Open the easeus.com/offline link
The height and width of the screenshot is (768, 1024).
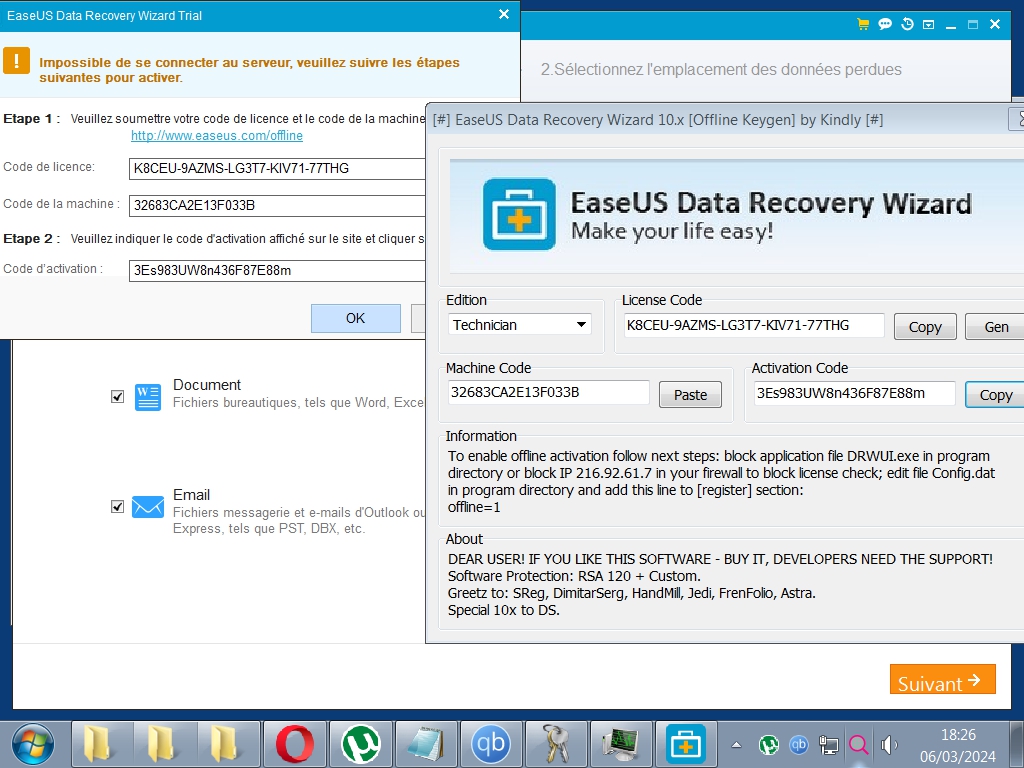217,136
